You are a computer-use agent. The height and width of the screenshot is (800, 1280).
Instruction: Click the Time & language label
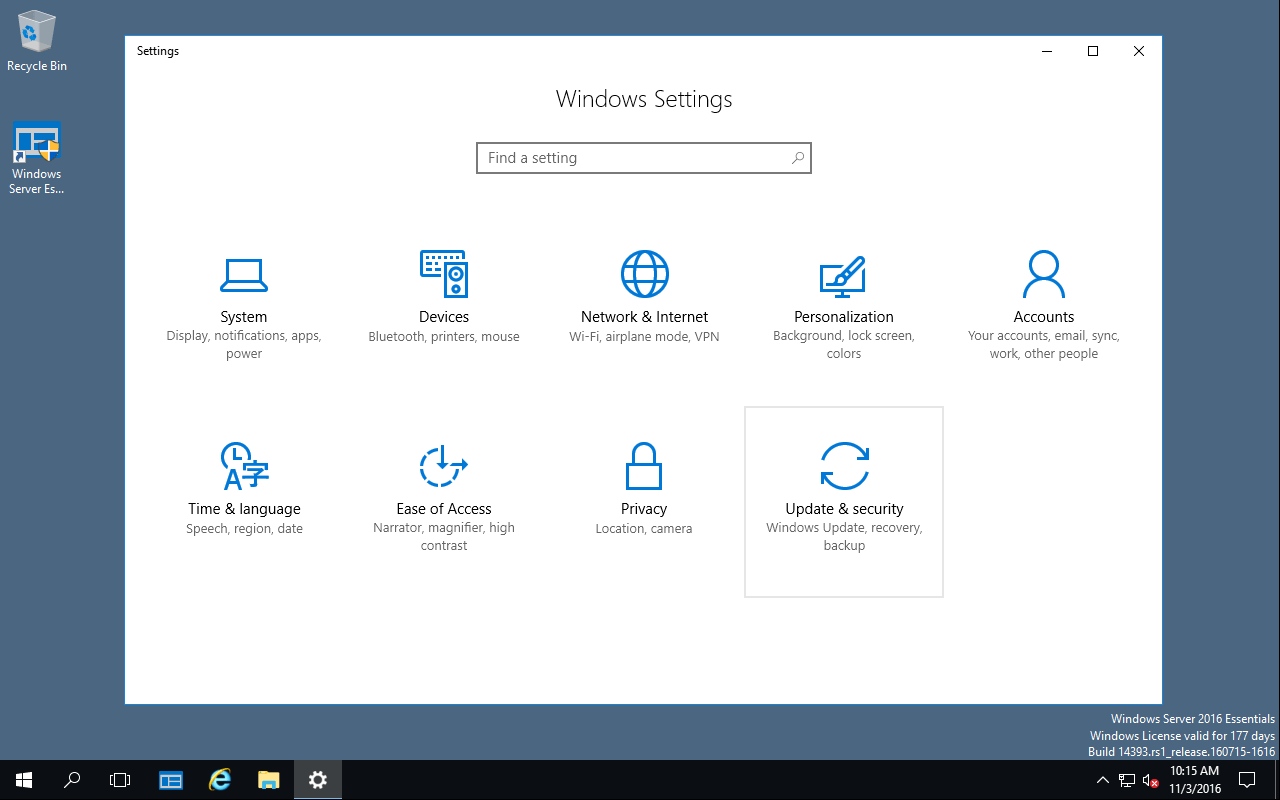click(244, 508)
